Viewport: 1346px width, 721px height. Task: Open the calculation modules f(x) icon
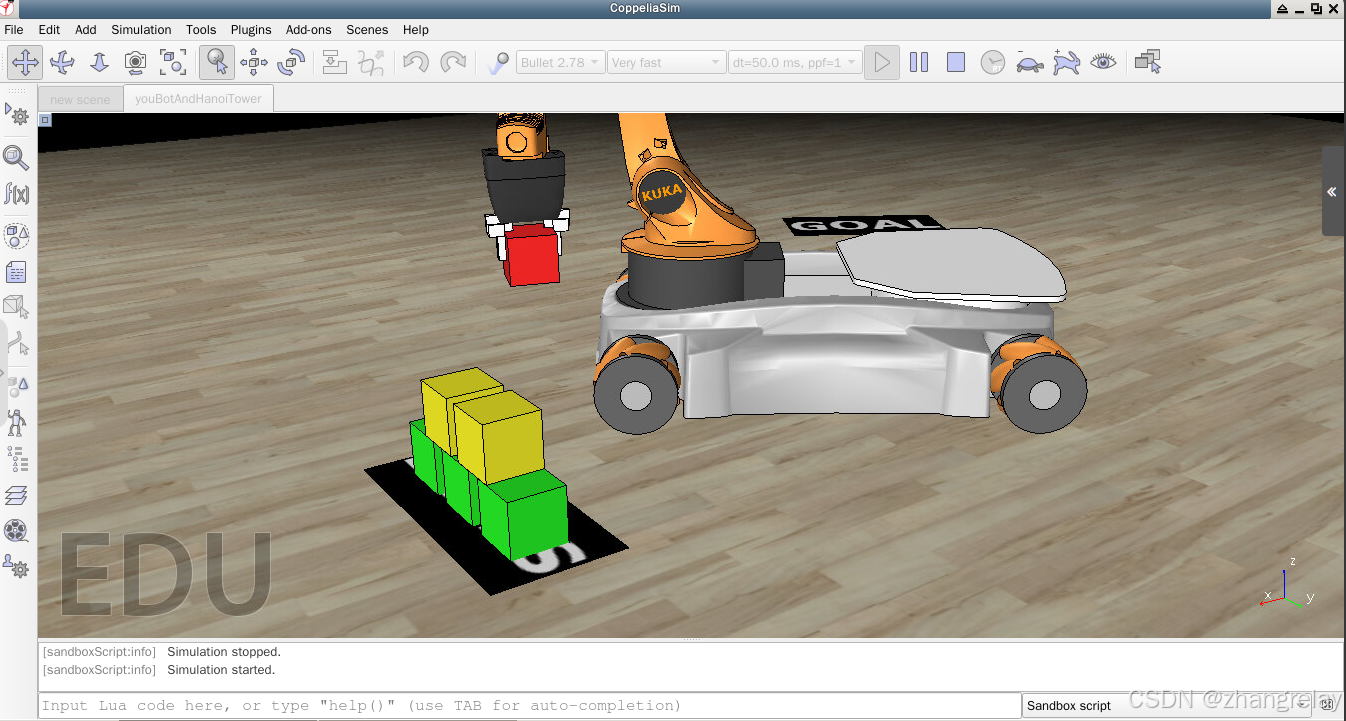17,193
